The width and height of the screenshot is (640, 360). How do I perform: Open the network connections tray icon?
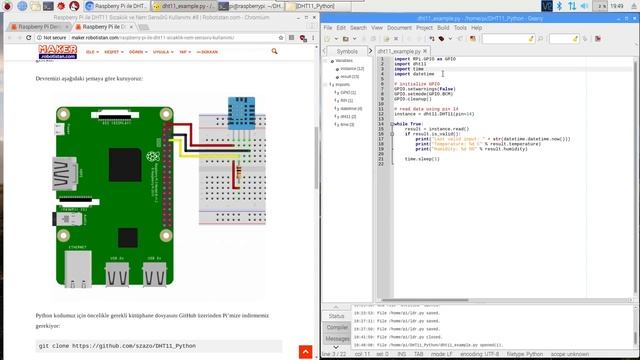point(572,6)
